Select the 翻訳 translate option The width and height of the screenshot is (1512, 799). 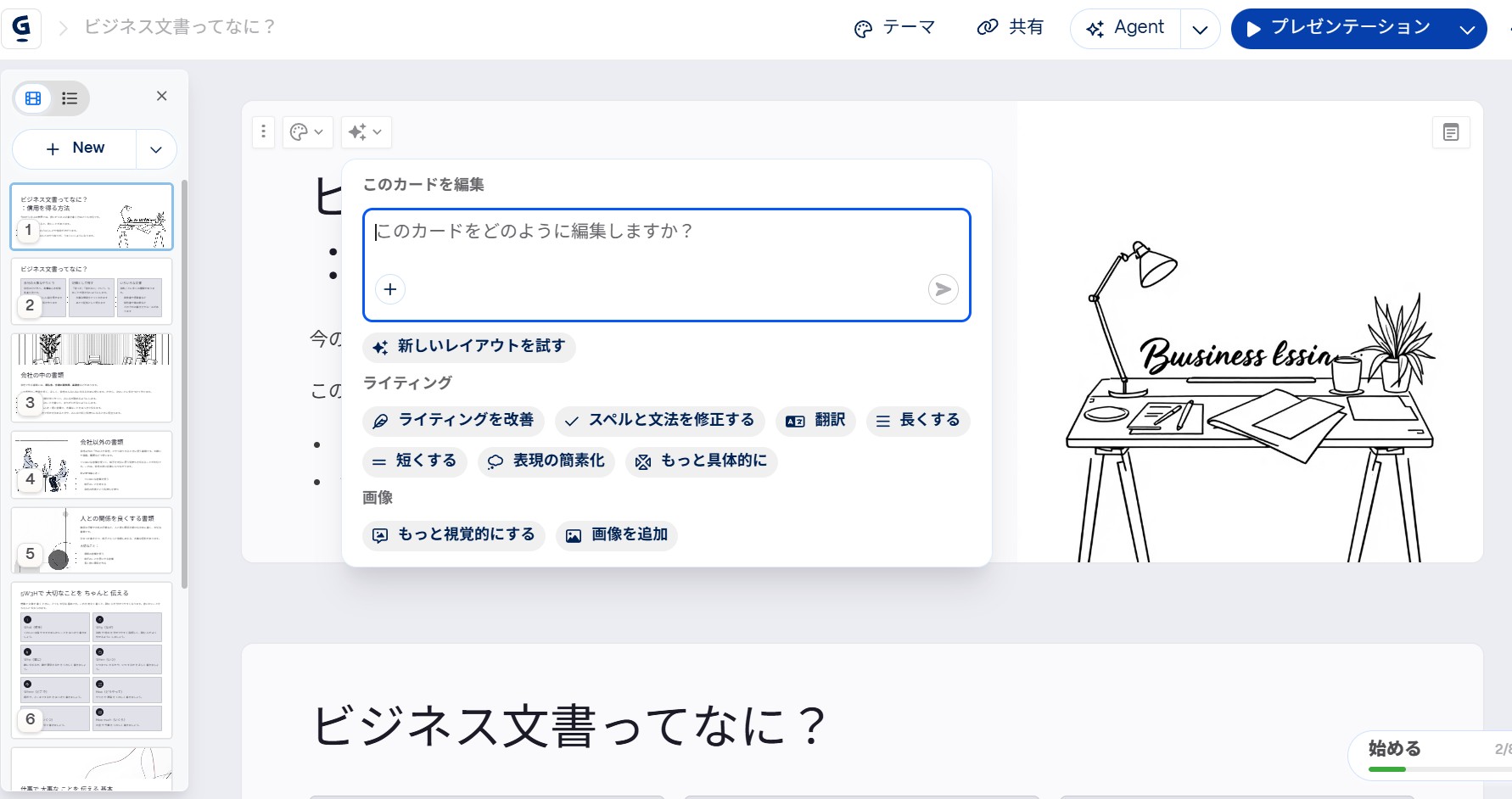815,420
